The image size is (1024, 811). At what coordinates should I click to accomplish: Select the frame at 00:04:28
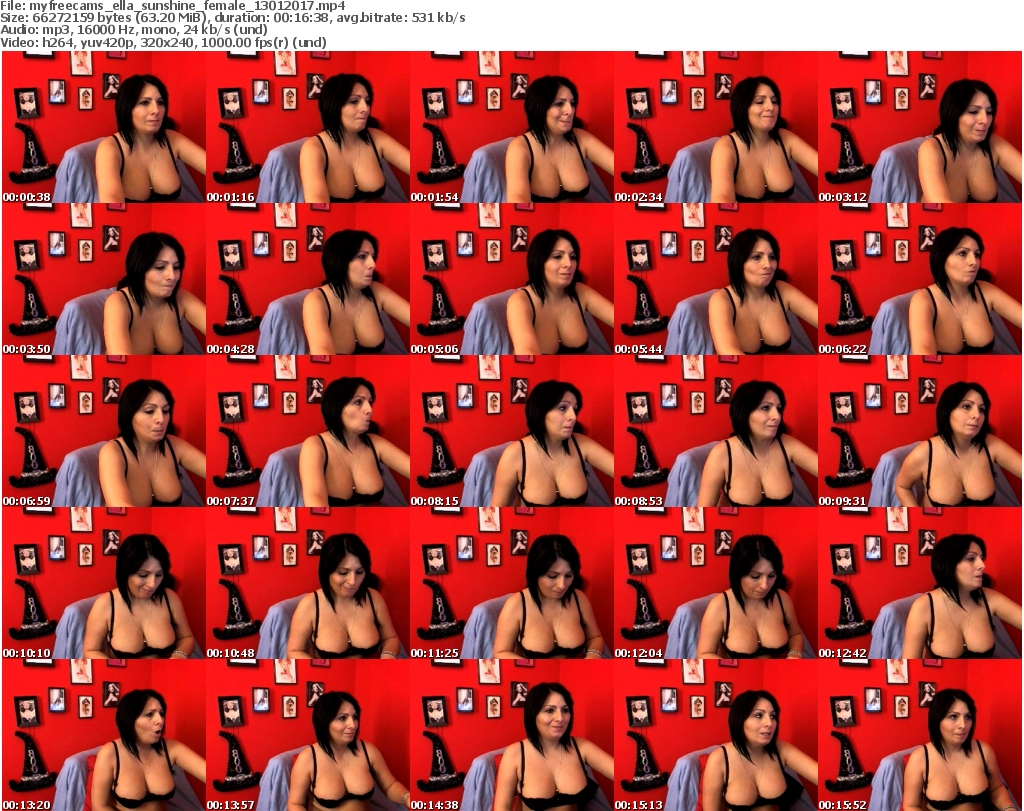pyautogui.click(x=308, y=279)
